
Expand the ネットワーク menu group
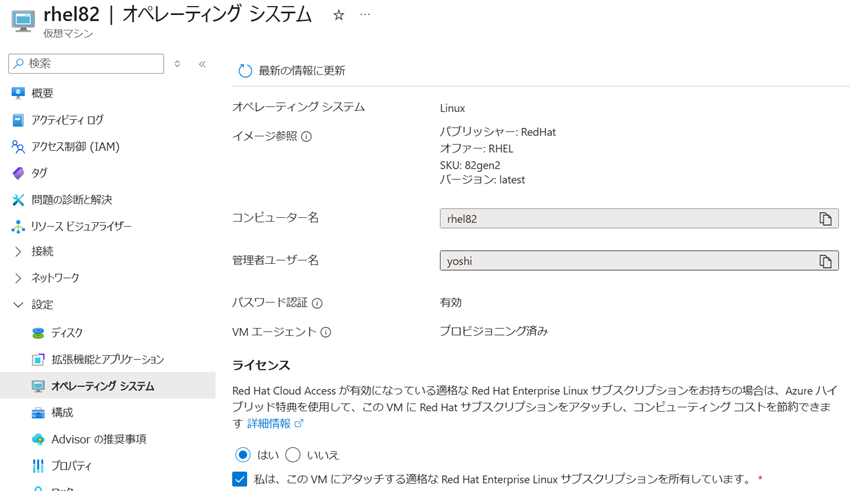18,278
